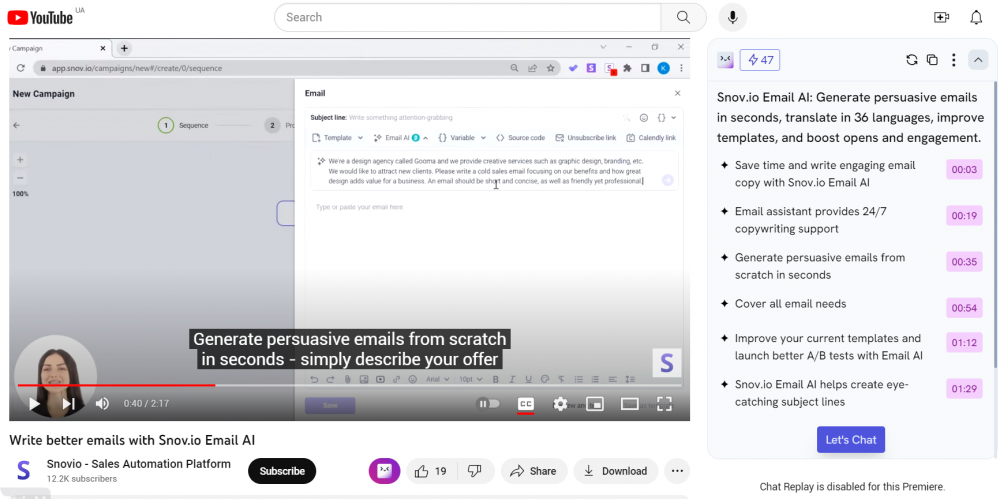Screen dimensions: 1000x499
Task: Open the tab search chevron in recorded browser
Action: pyautogui.click(x=604, y=47)
